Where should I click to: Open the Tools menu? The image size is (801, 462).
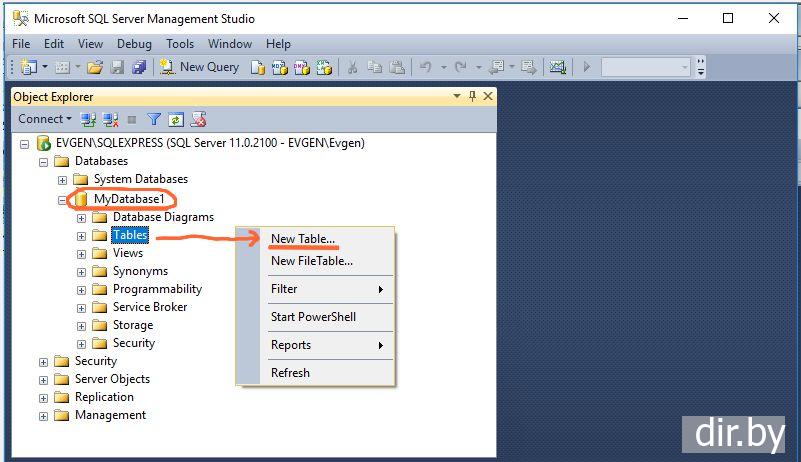pos(180,44)
